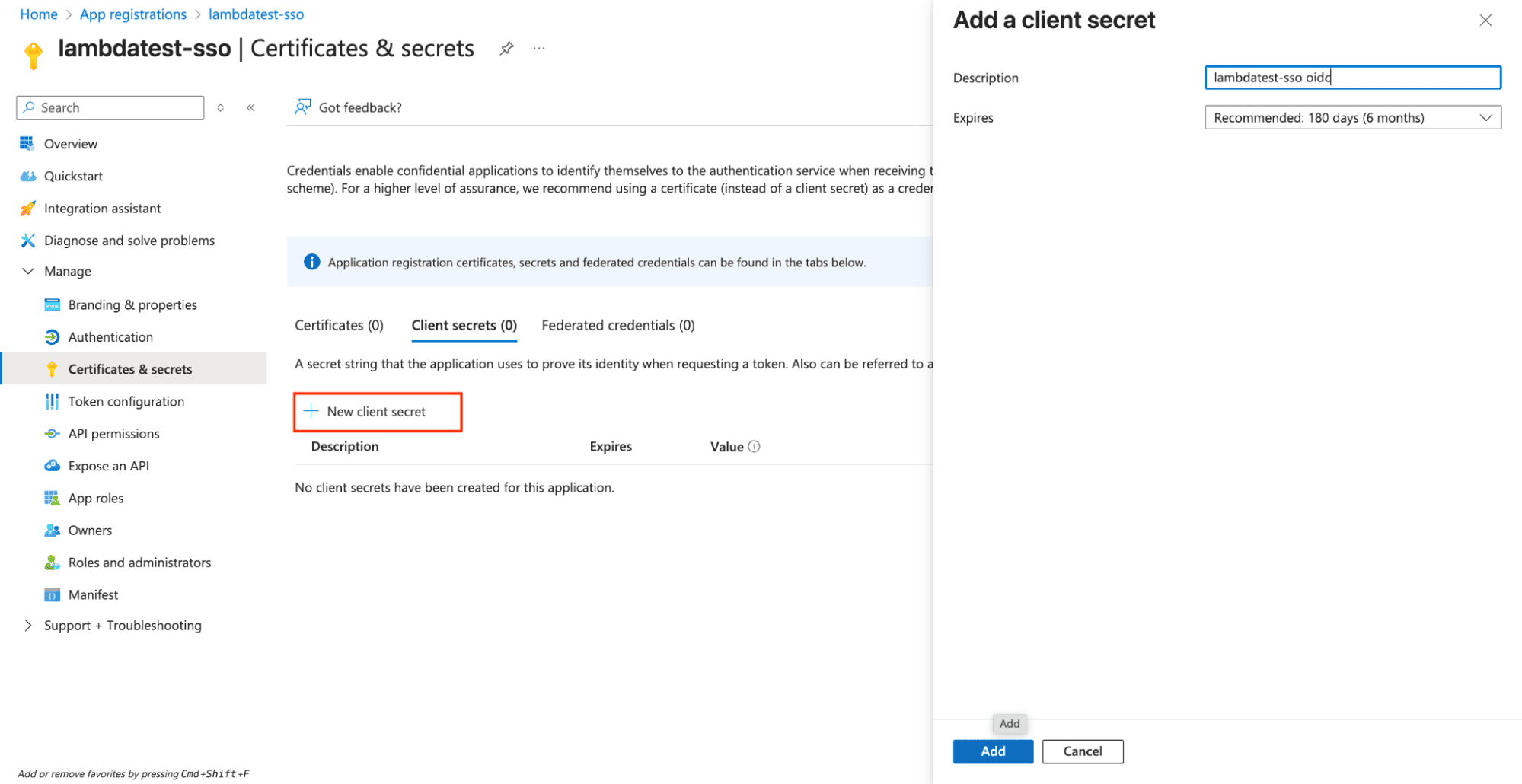Open the Authentication settings icon
Viewport: 1522px width, 784px height.
(x=51, y=336)
